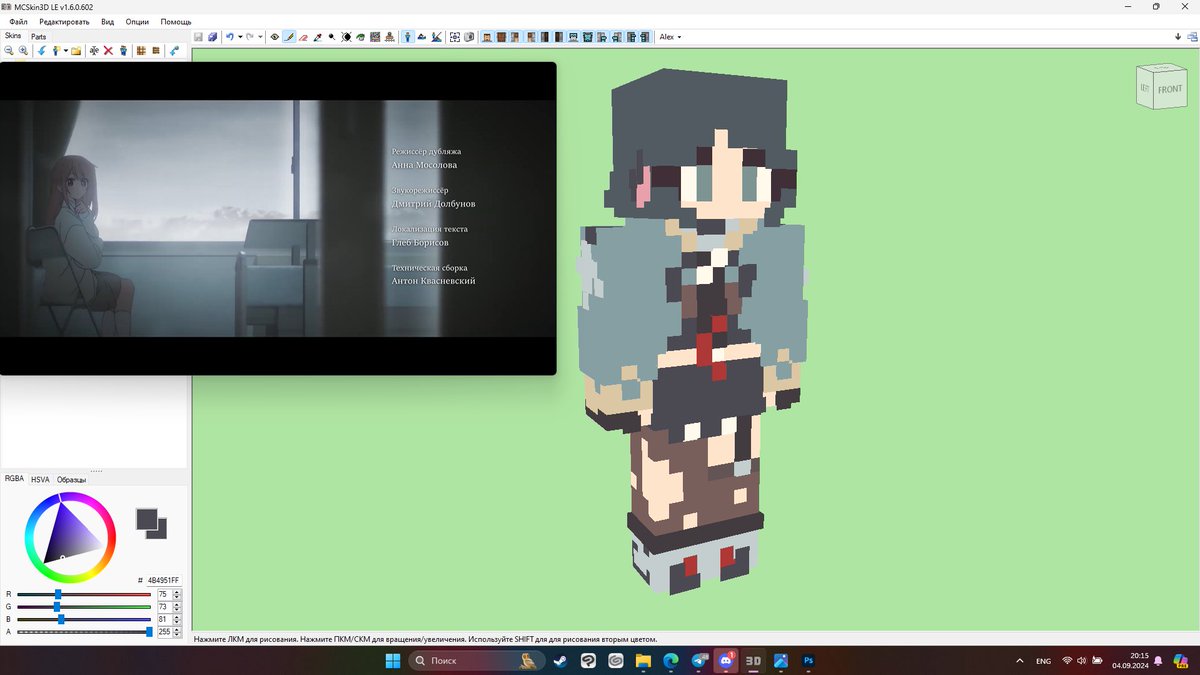Switch to the Образцы swatches tab
1200x675 pixels.
coord(71,479)
